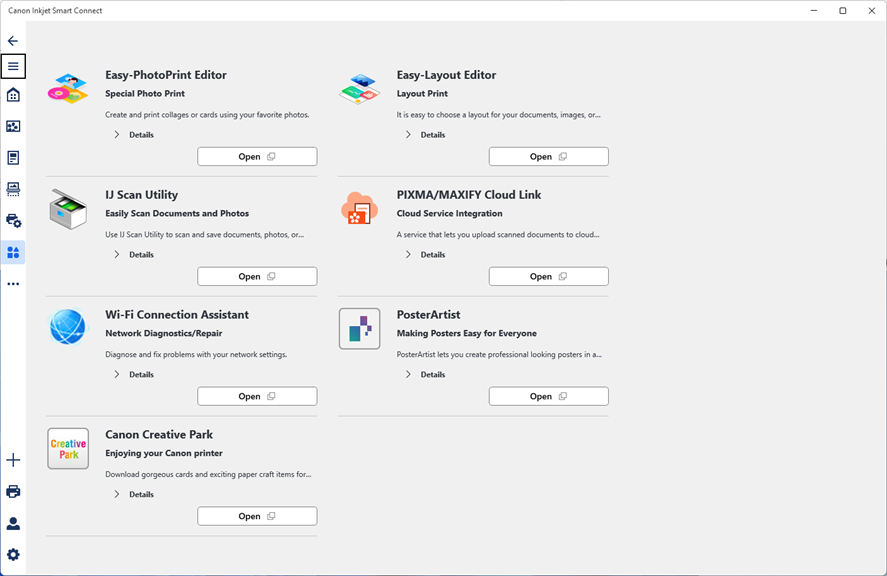
Task: Open IJ Scan Utility
Action: click(x=257, y=277)
